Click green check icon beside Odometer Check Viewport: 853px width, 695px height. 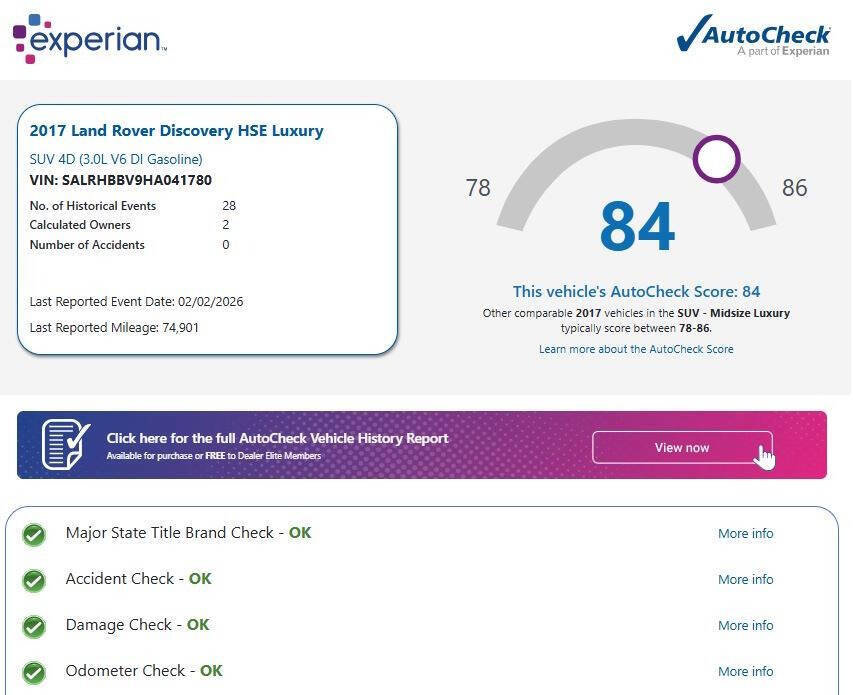pyautogui.click(x=34, y=672)
